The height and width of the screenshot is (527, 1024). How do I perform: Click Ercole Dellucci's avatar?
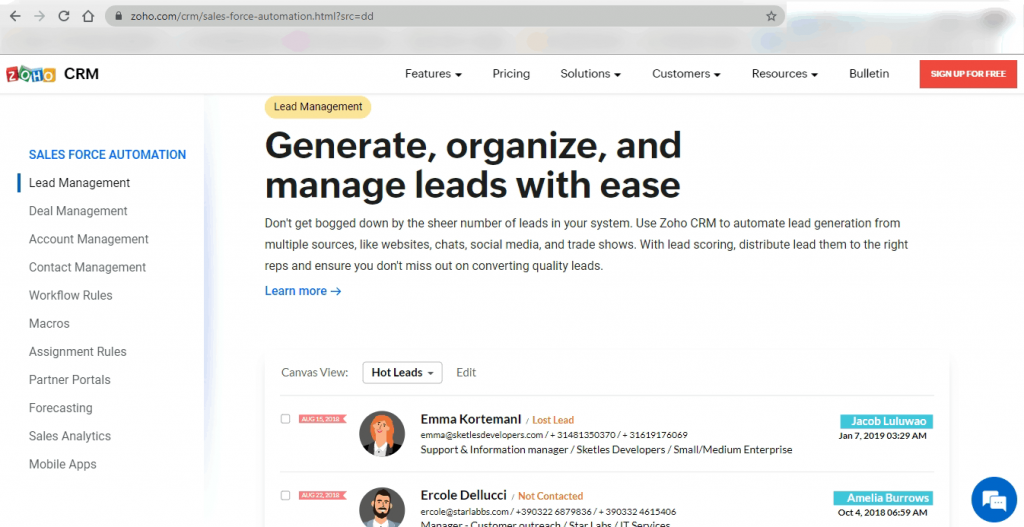click(382, 507)
